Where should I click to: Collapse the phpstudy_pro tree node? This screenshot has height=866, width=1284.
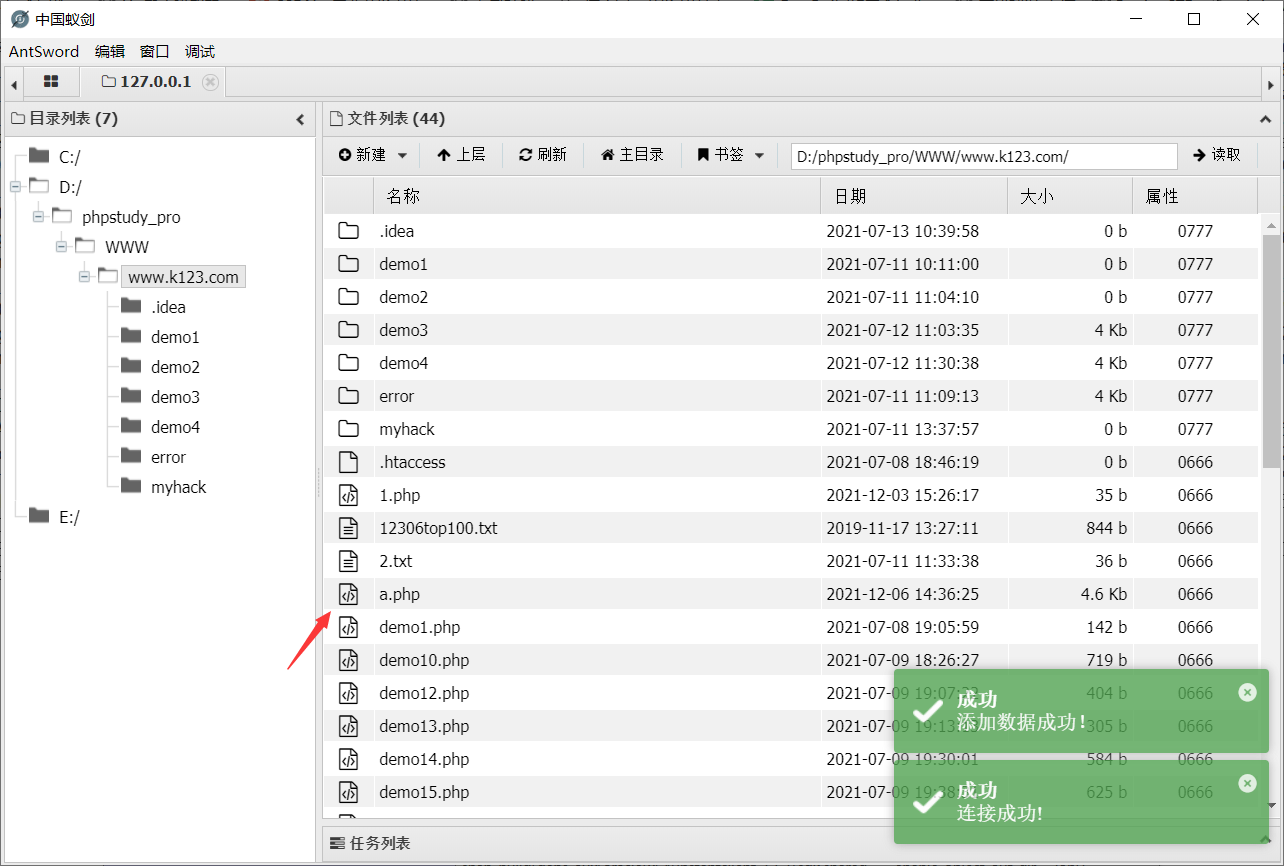click(x=38, y=216)
